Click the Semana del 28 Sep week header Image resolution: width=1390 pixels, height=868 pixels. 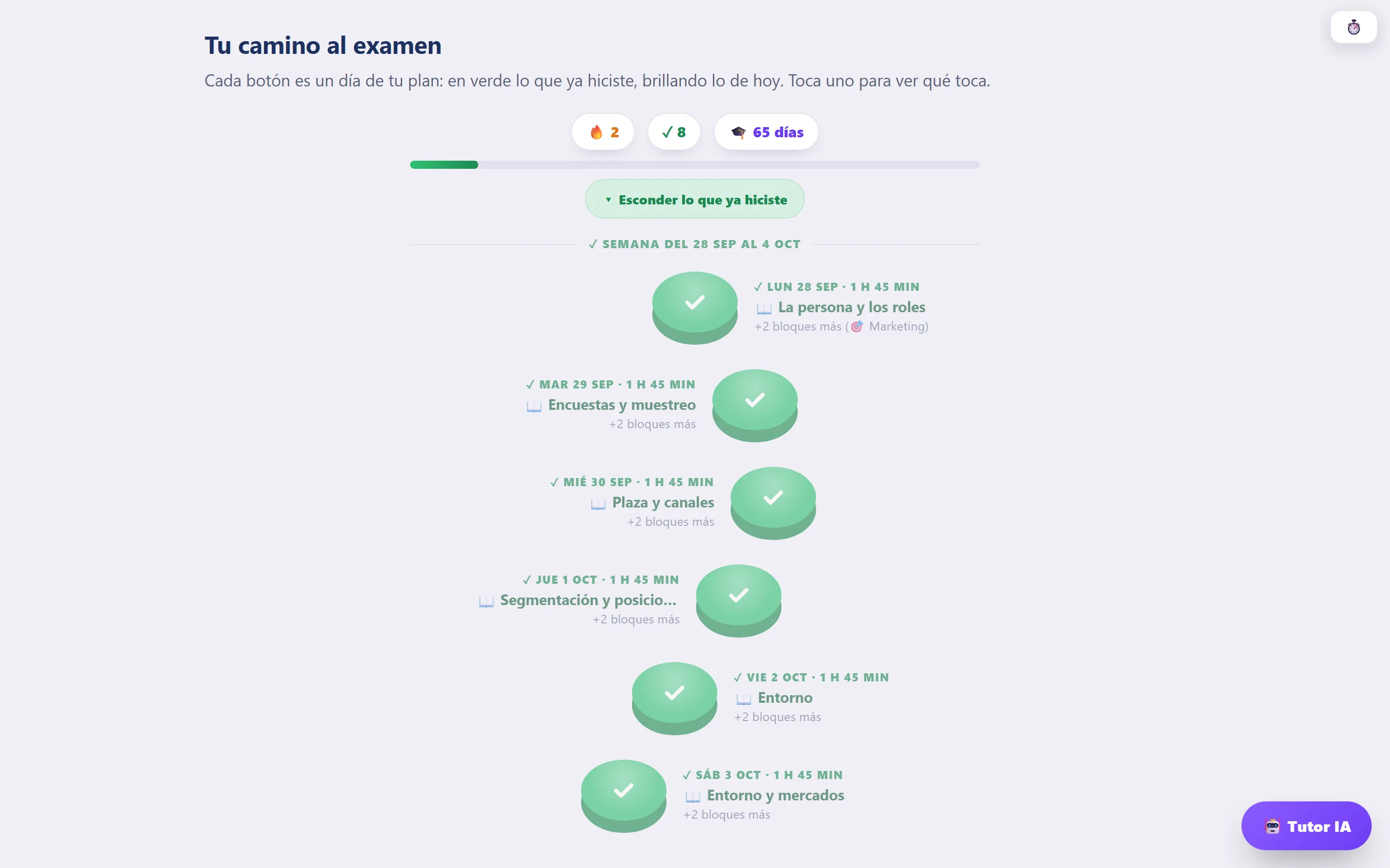[694, 244]
